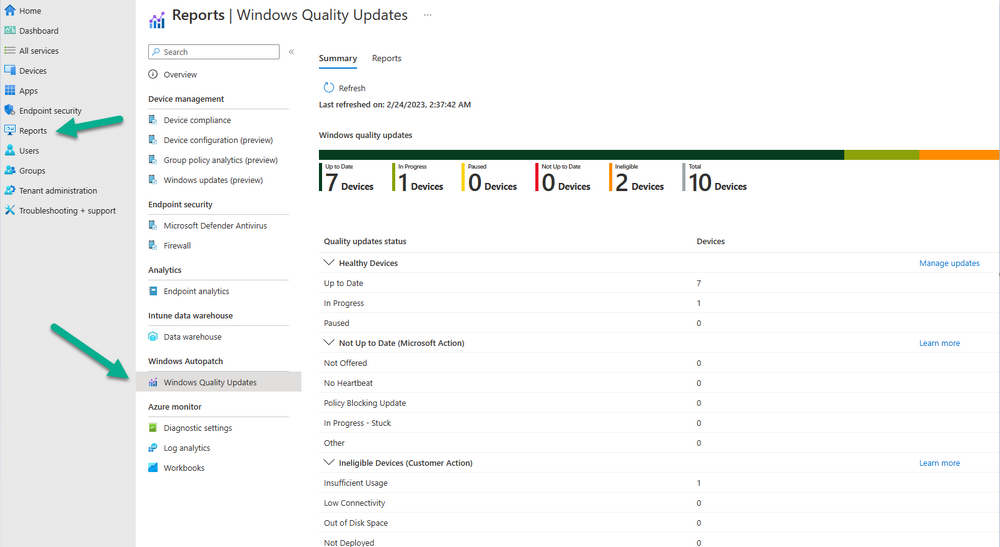The width and height of the screenshot is (1000, 547).
Task: Open Endpoint security shield icon
Action: tap(10, 110)
